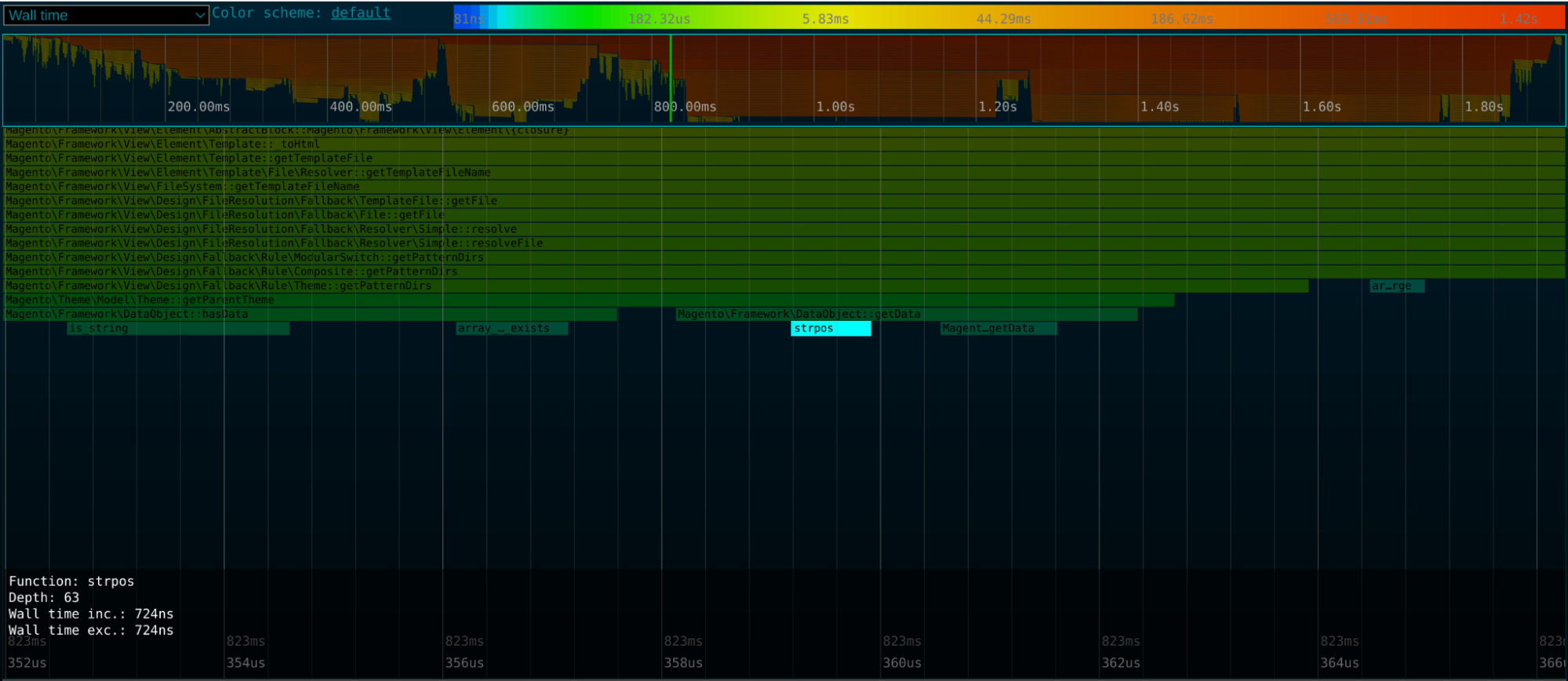Select the FileSystem::getTemplateFileName bar
This screenshot has height=681, width=1568.
(x=784, y=187)
